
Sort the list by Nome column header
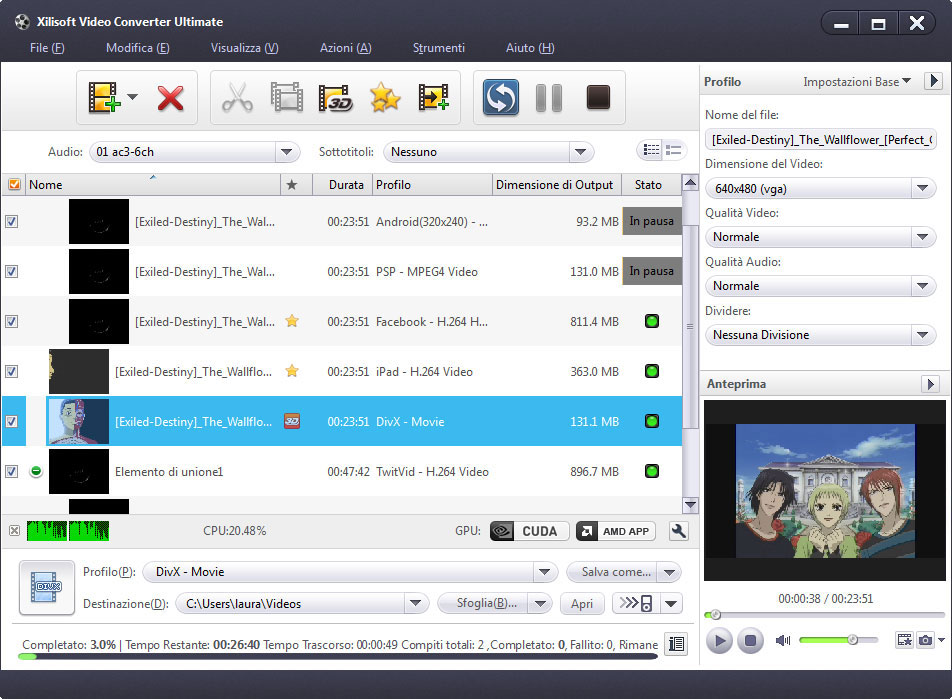(152, 185)
